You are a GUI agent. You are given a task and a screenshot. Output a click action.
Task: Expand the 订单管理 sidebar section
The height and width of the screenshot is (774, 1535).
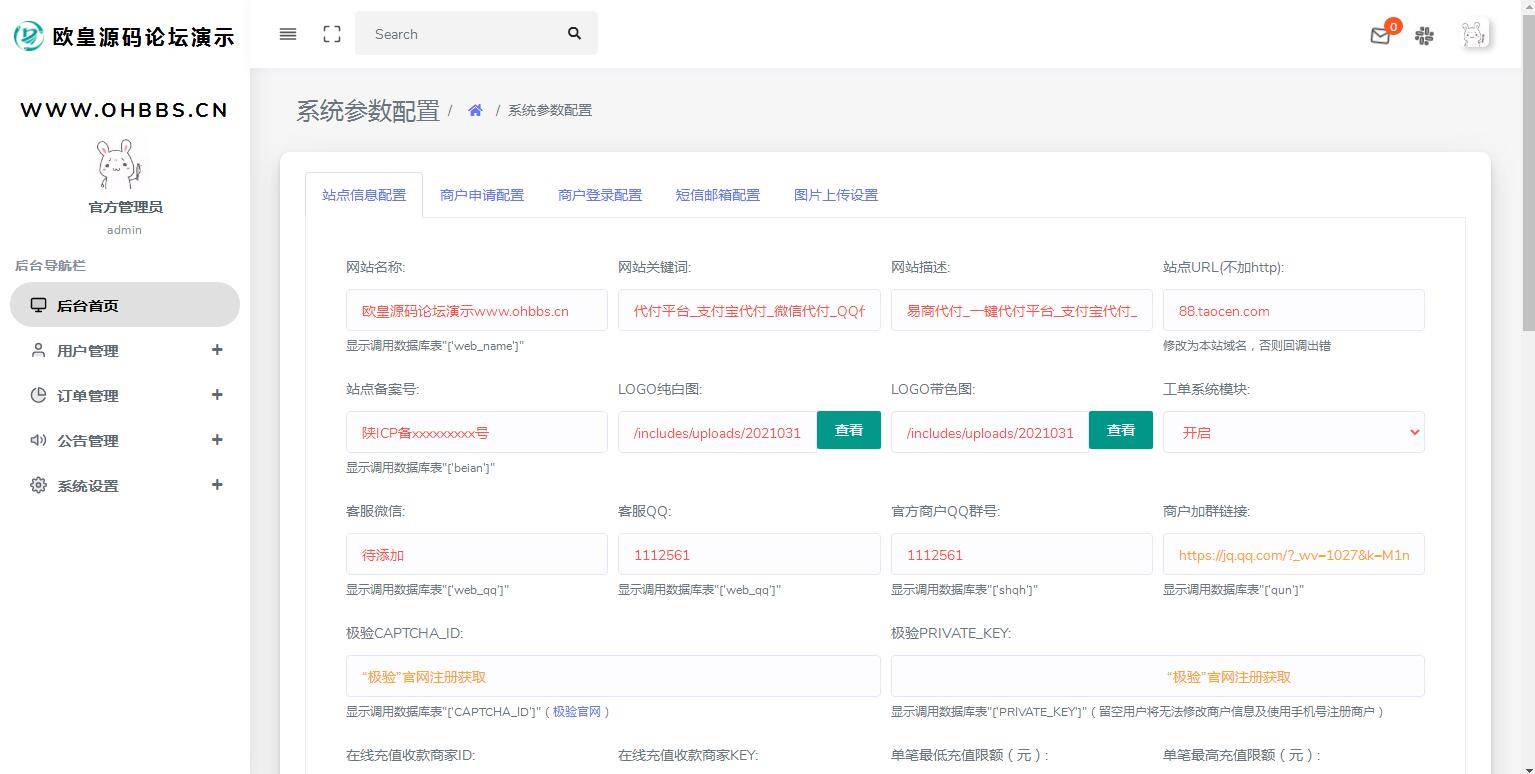click(x=216, y=395)
